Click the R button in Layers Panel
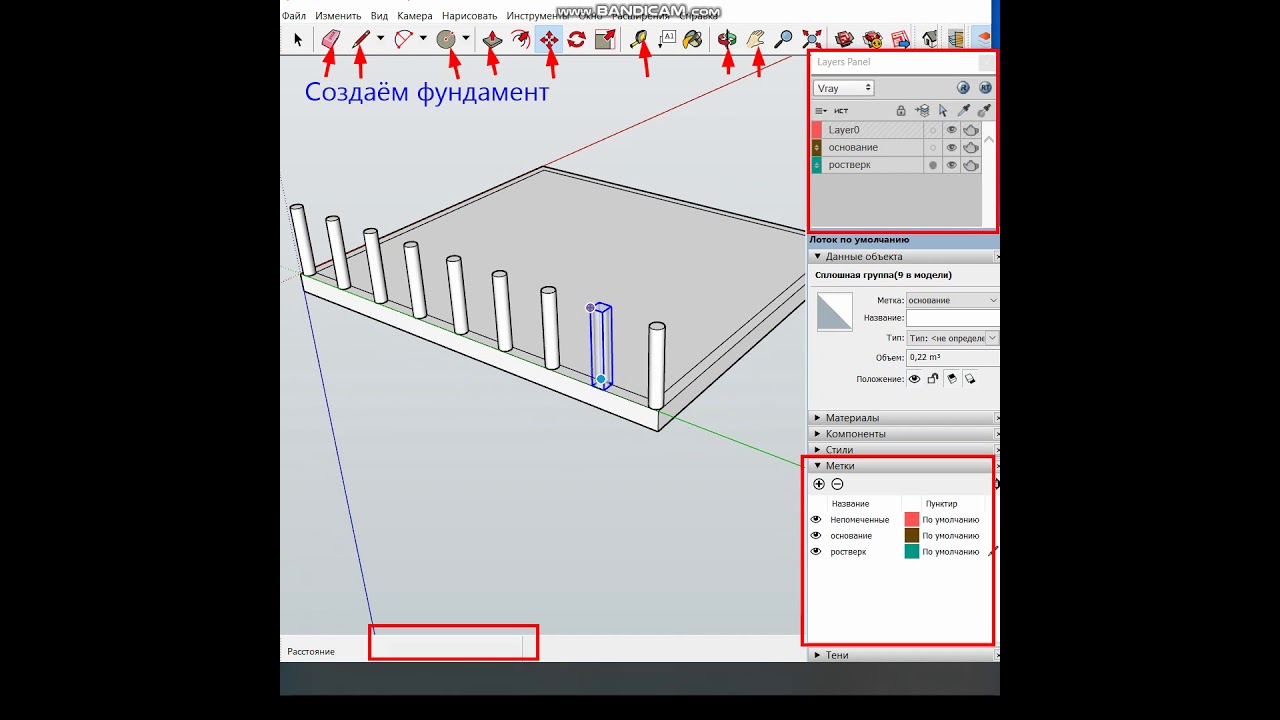 point(963,88)
